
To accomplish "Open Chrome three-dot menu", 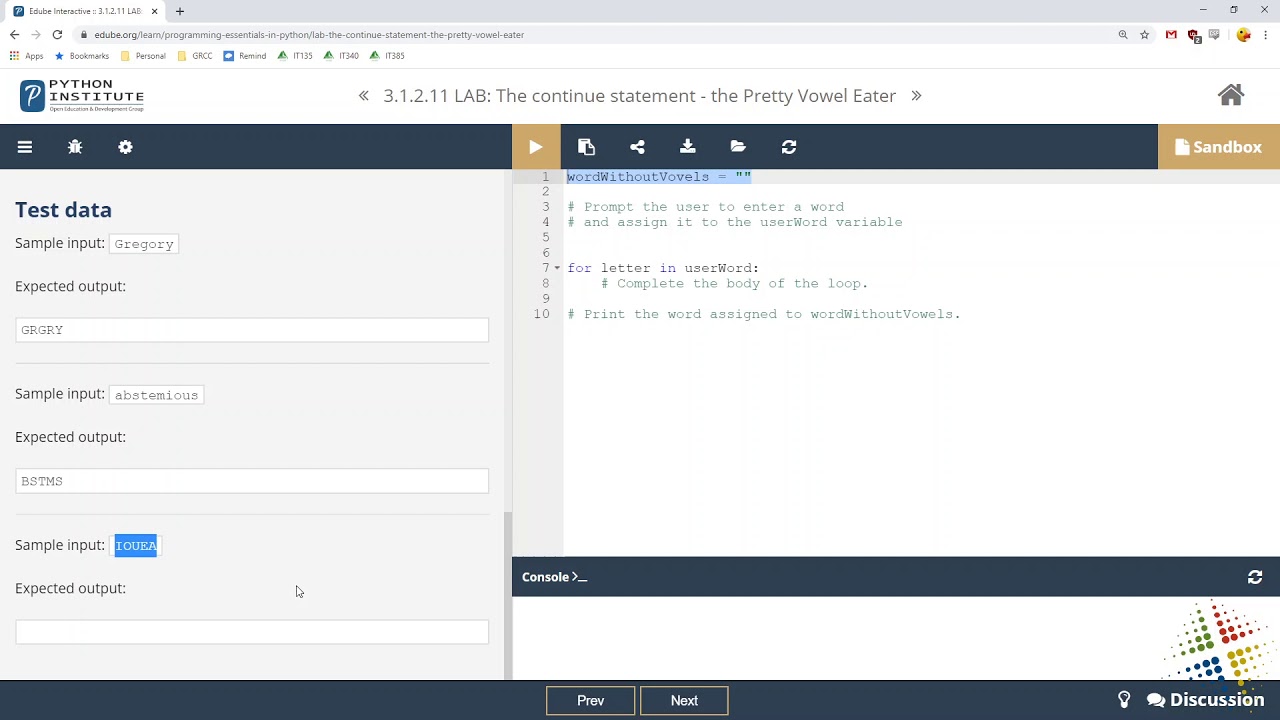I will click(x=1266, y=34).
